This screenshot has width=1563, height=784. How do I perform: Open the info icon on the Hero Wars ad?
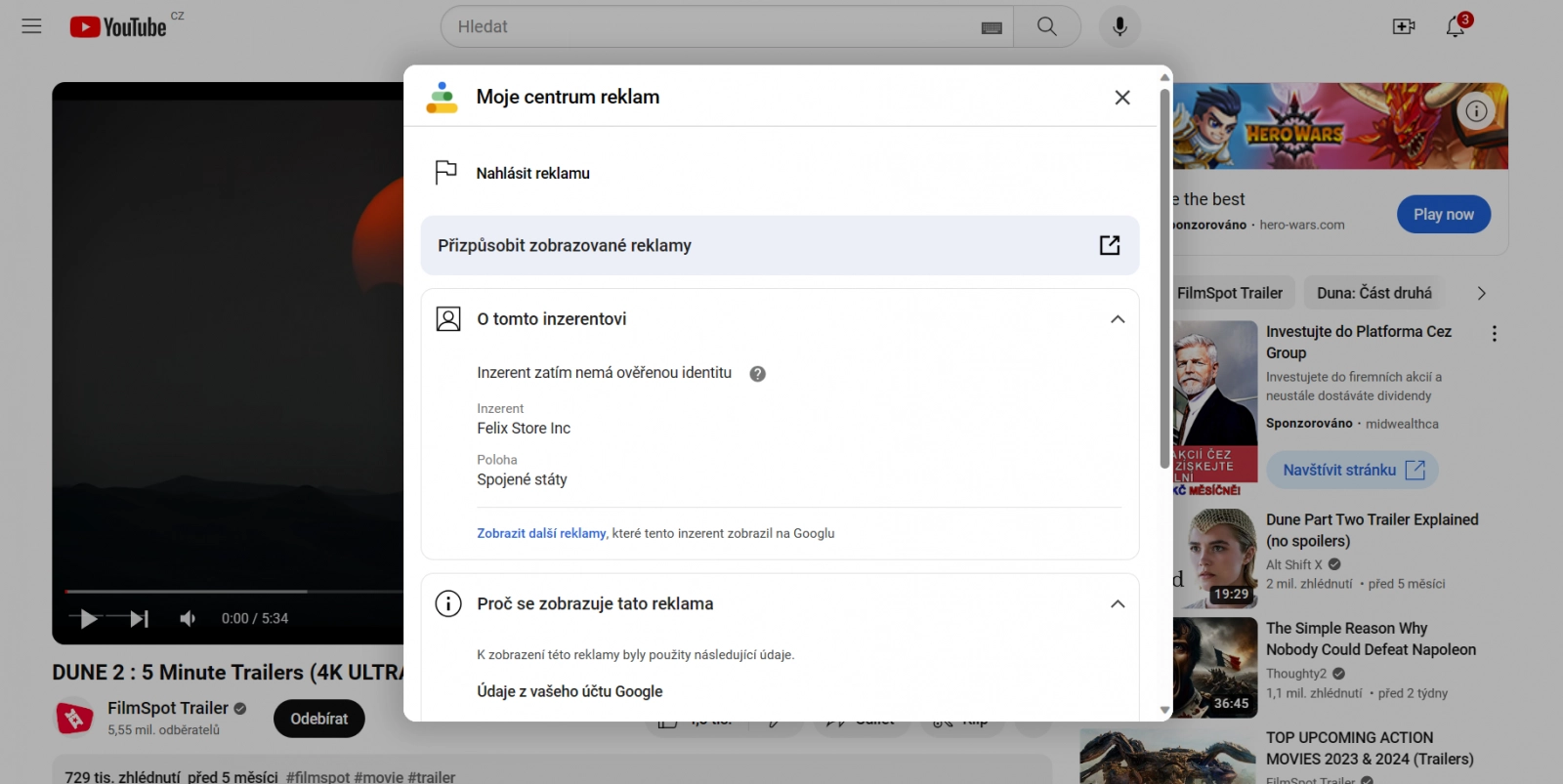click(1477, 111)
